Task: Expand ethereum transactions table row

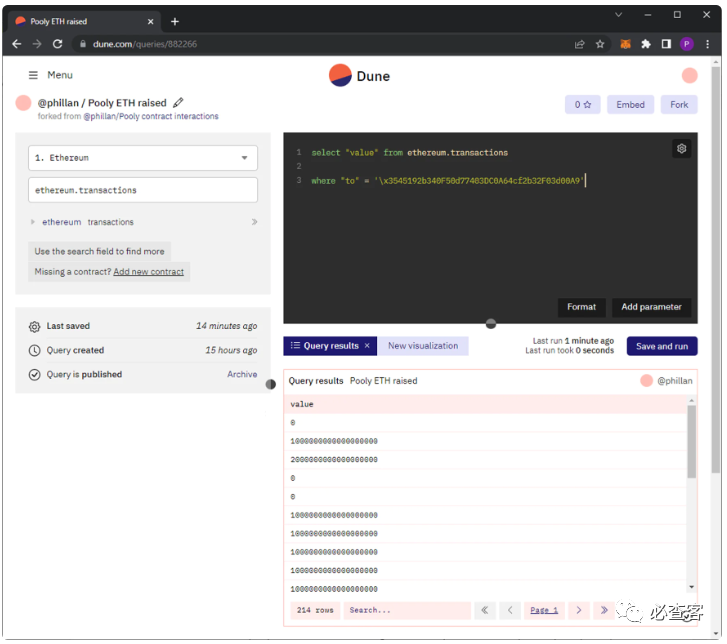Action: click(x=32, y=222)
